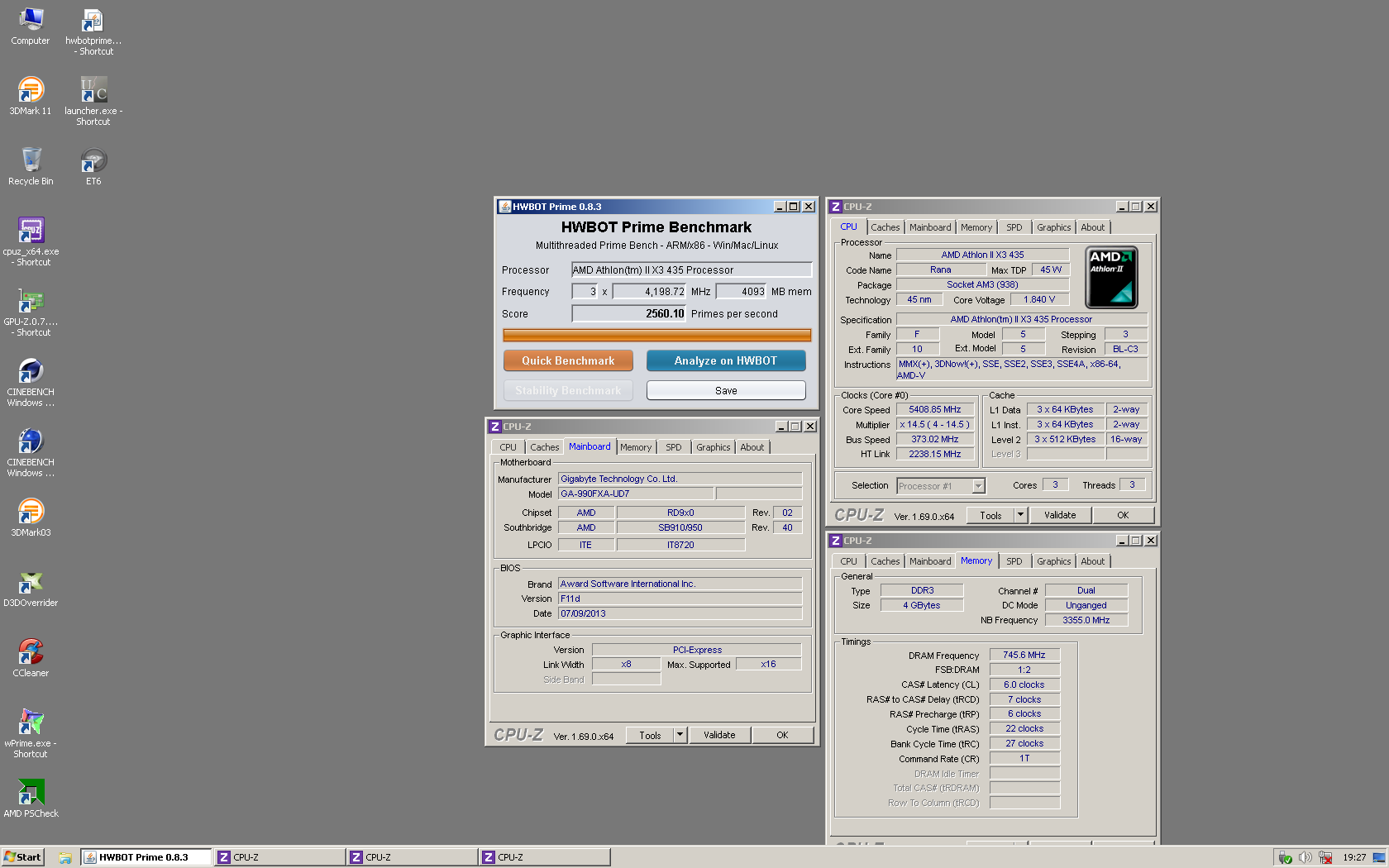1389x868 pixels.
Task: Open Graphics tab in mainboard CPU-Z window
Action: point(714,447)
